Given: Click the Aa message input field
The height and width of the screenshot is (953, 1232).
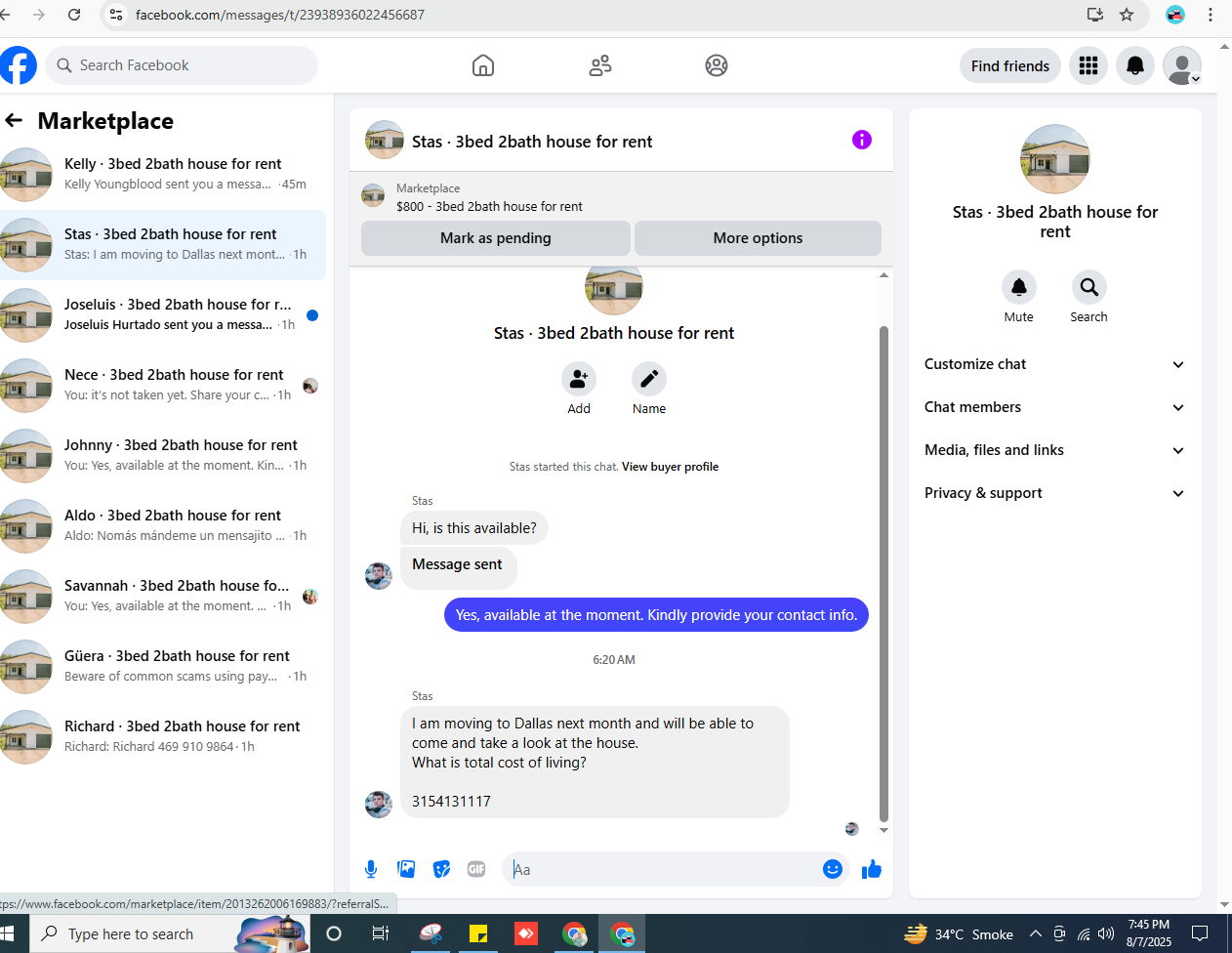Looking at the screenshot, I should point(664,869).
